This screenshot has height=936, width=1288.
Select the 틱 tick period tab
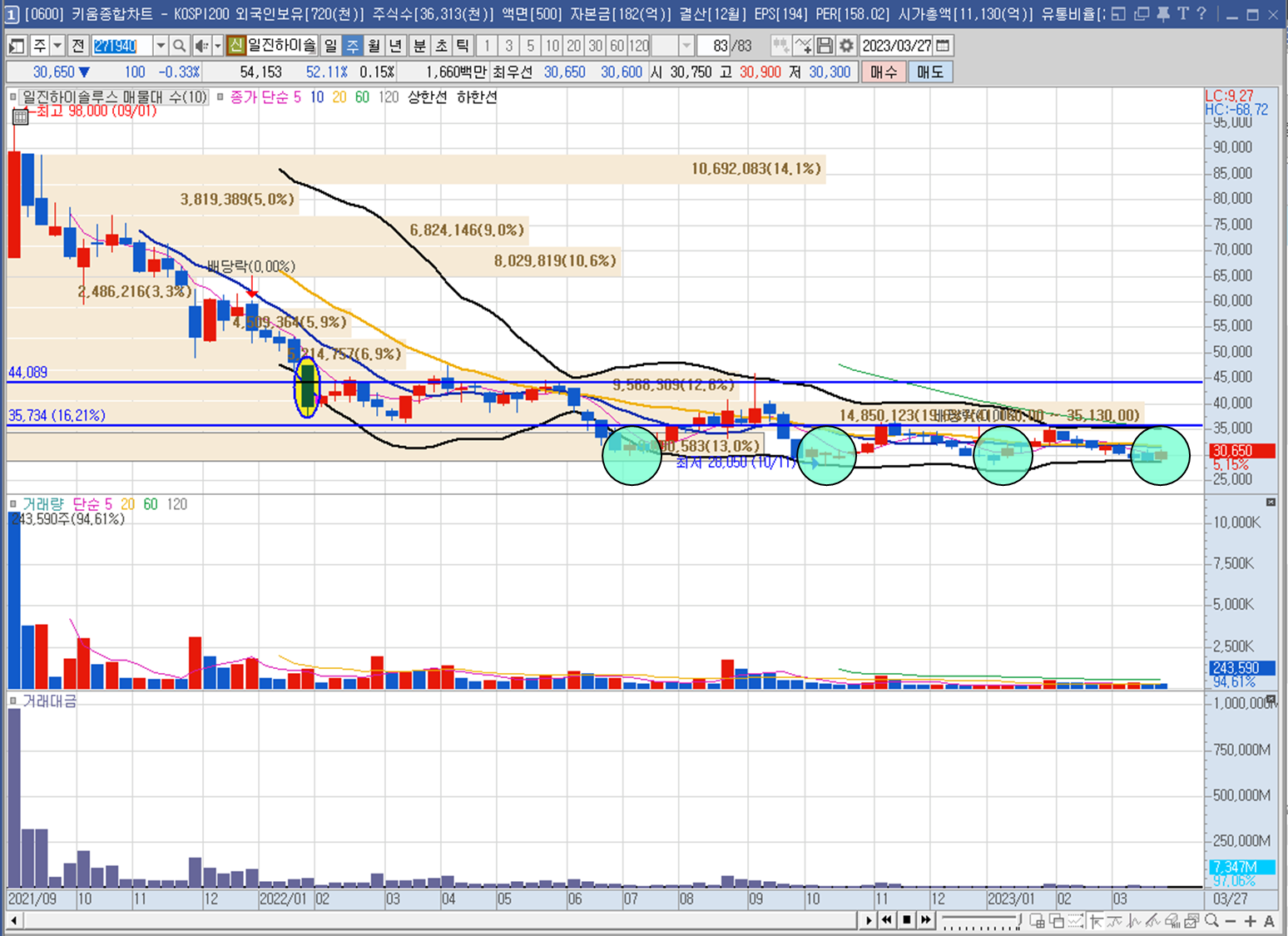pos(463,46)
